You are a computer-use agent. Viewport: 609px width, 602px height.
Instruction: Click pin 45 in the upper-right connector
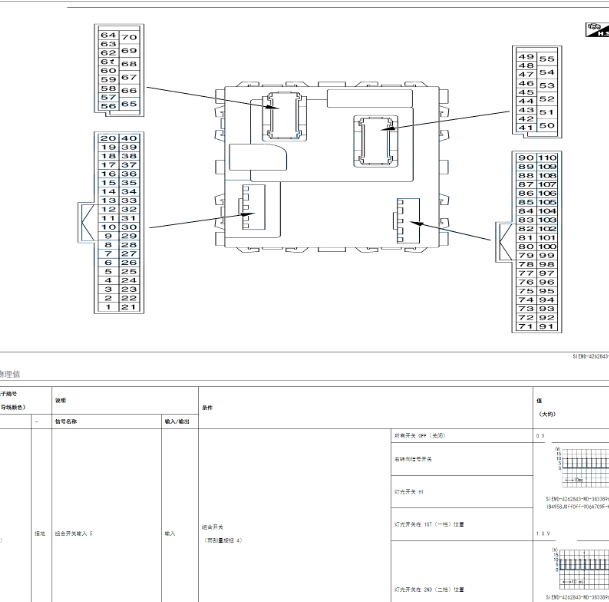click(526, 92)
